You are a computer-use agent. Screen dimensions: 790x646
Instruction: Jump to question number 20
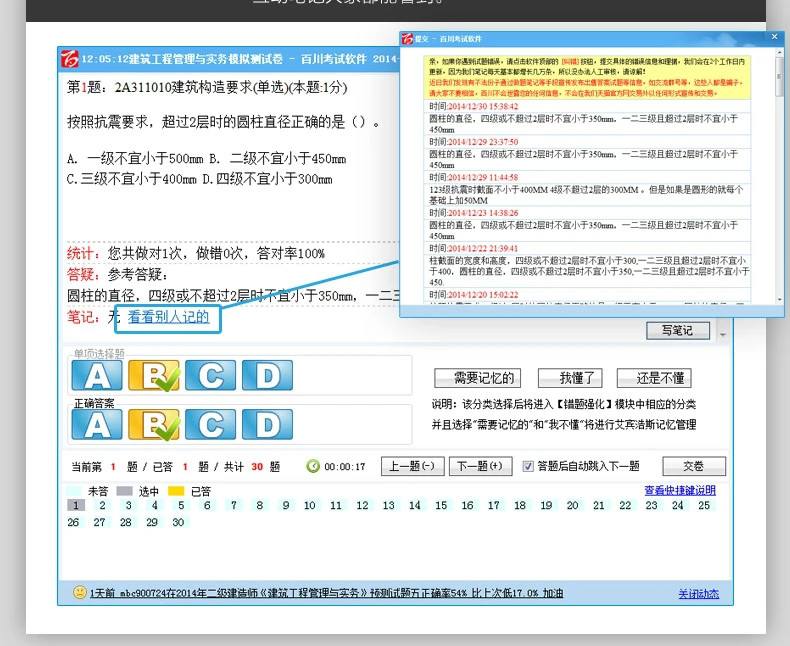coord(572,505)
